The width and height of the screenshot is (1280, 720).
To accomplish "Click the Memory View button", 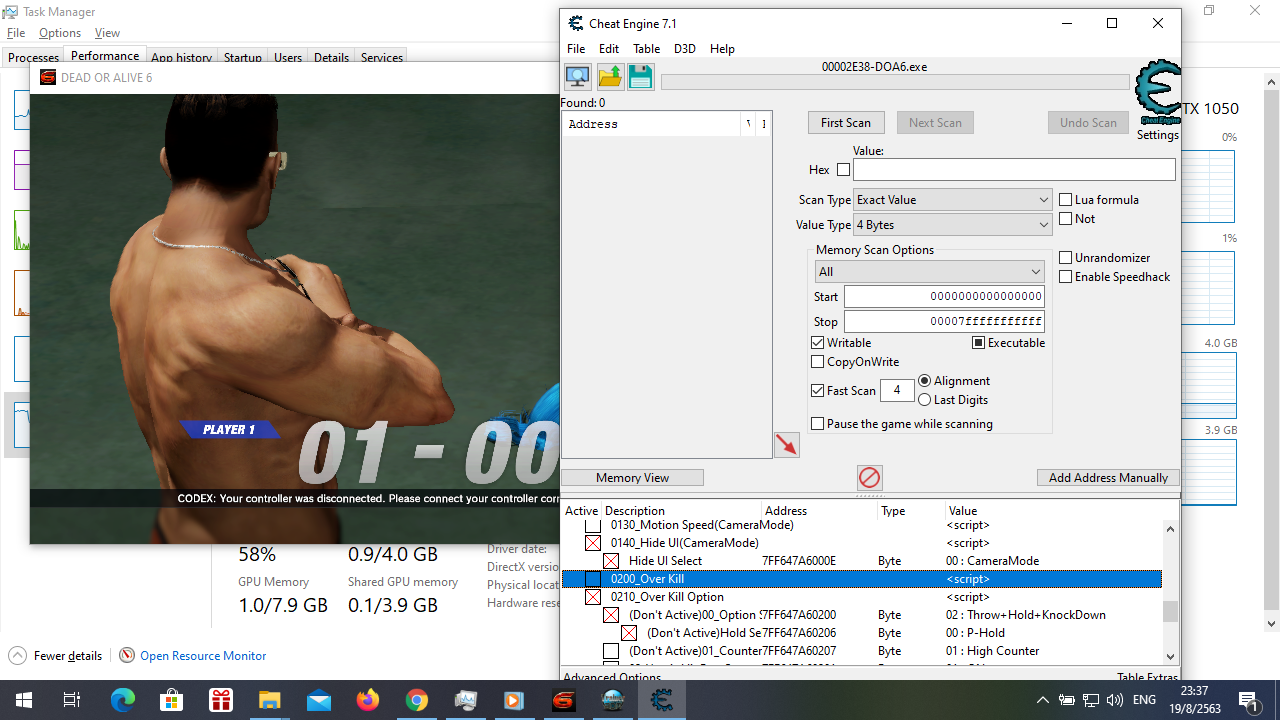I will pos(632,478).
